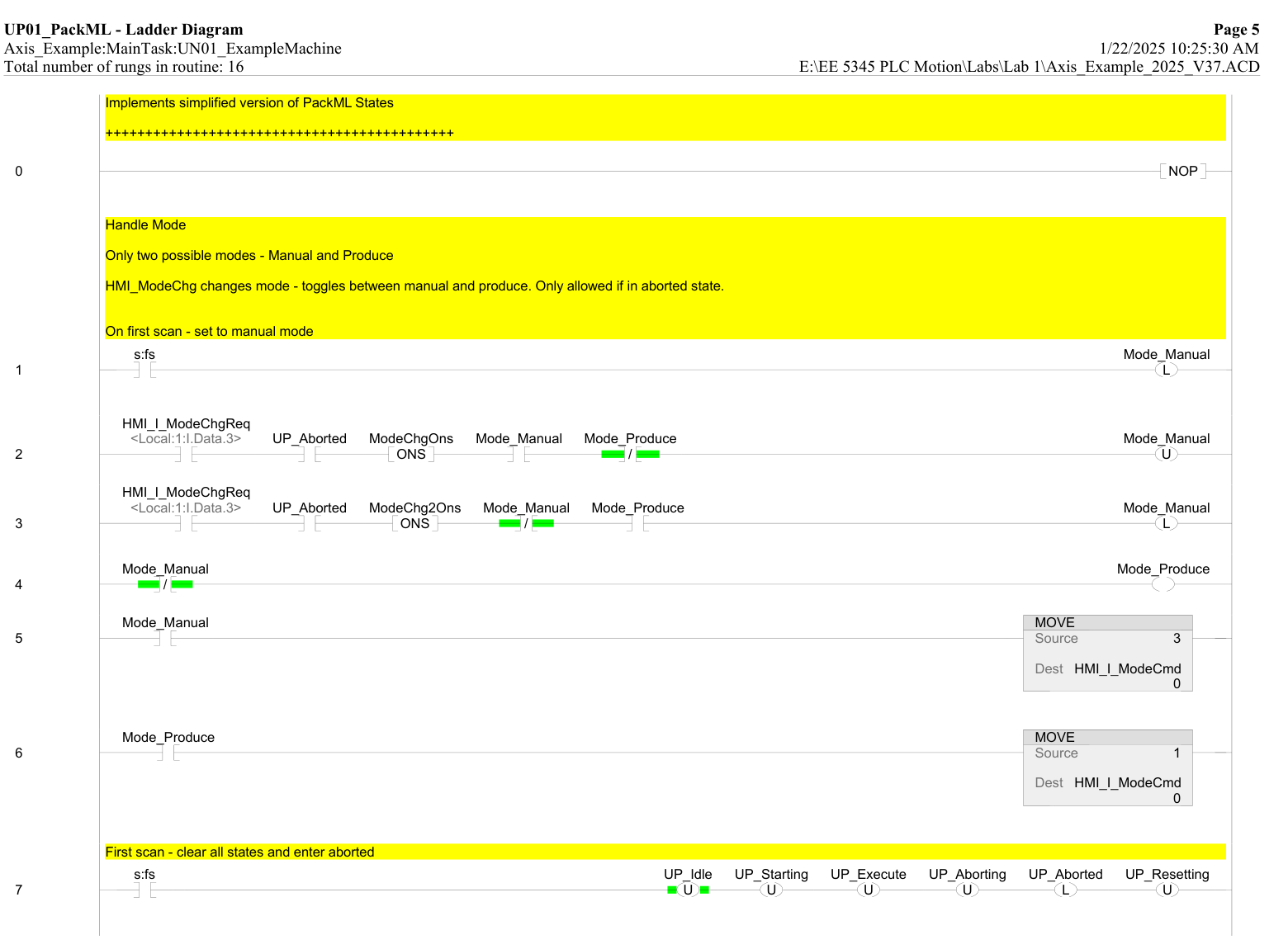Click the Mode_Manual normally closed contact on rung 3

point(526,523)
